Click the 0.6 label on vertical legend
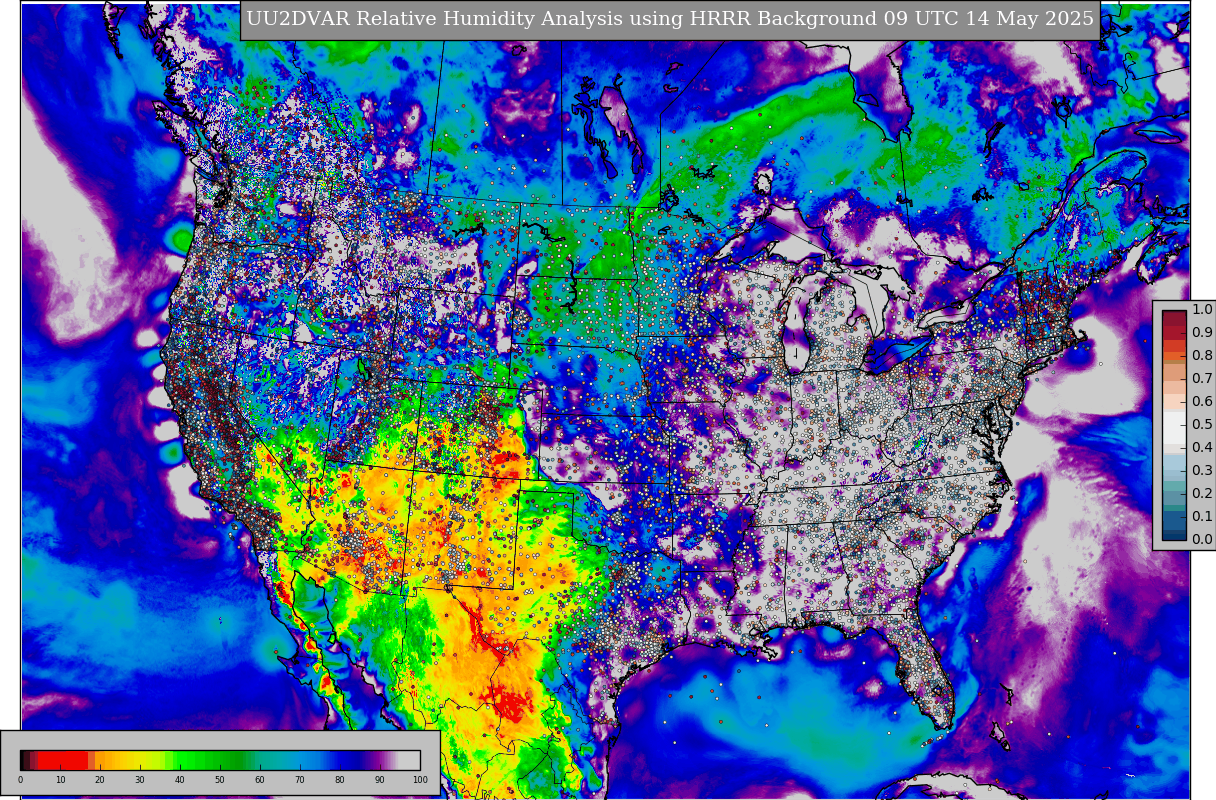1216x800 pixels. point(1202,401)
